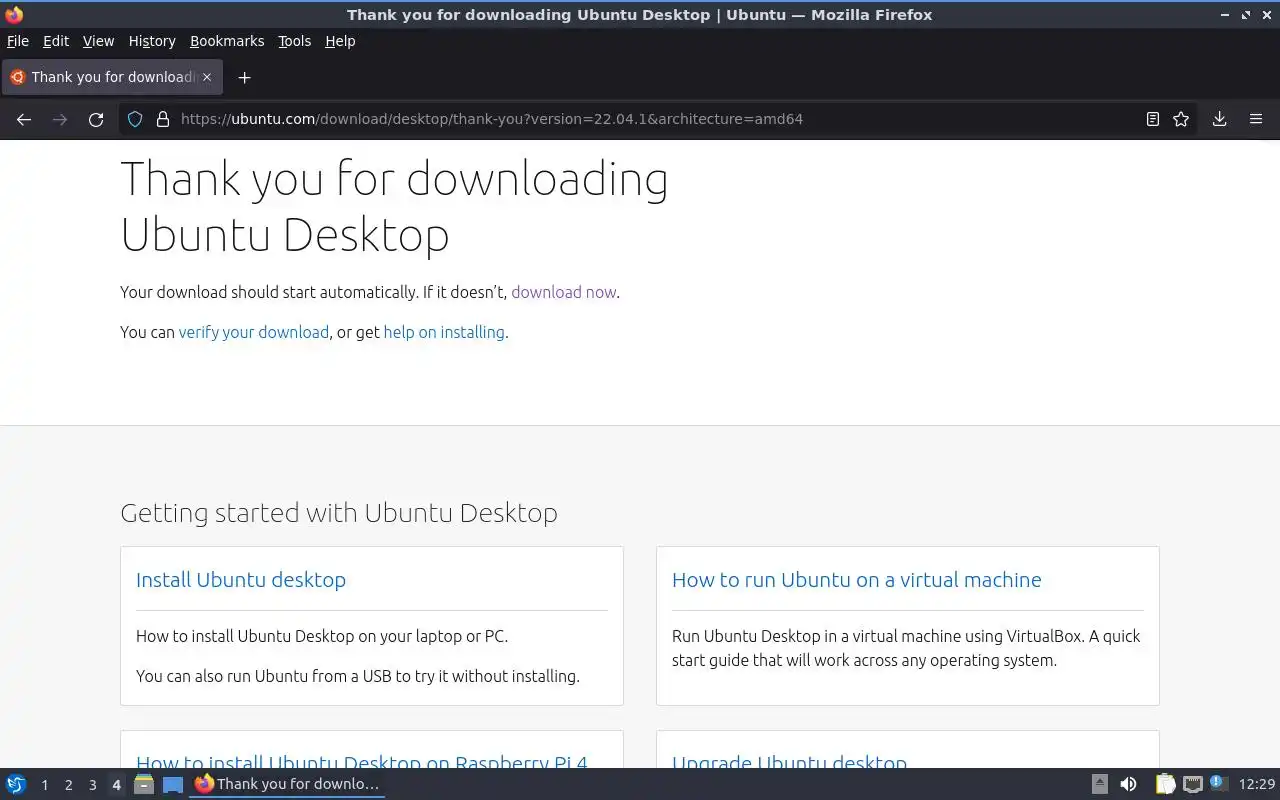This screenshot has width=1280, height=800.
Task: Open removable media eject tray icon
Action: (1099, 784)
